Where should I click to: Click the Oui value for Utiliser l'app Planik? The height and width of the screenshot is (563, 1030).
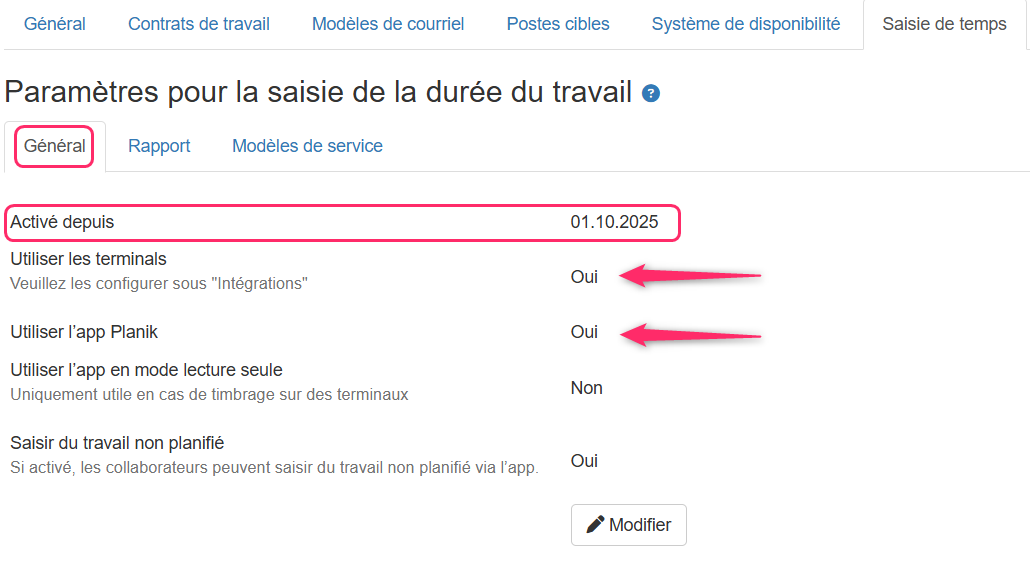(584, 332)
